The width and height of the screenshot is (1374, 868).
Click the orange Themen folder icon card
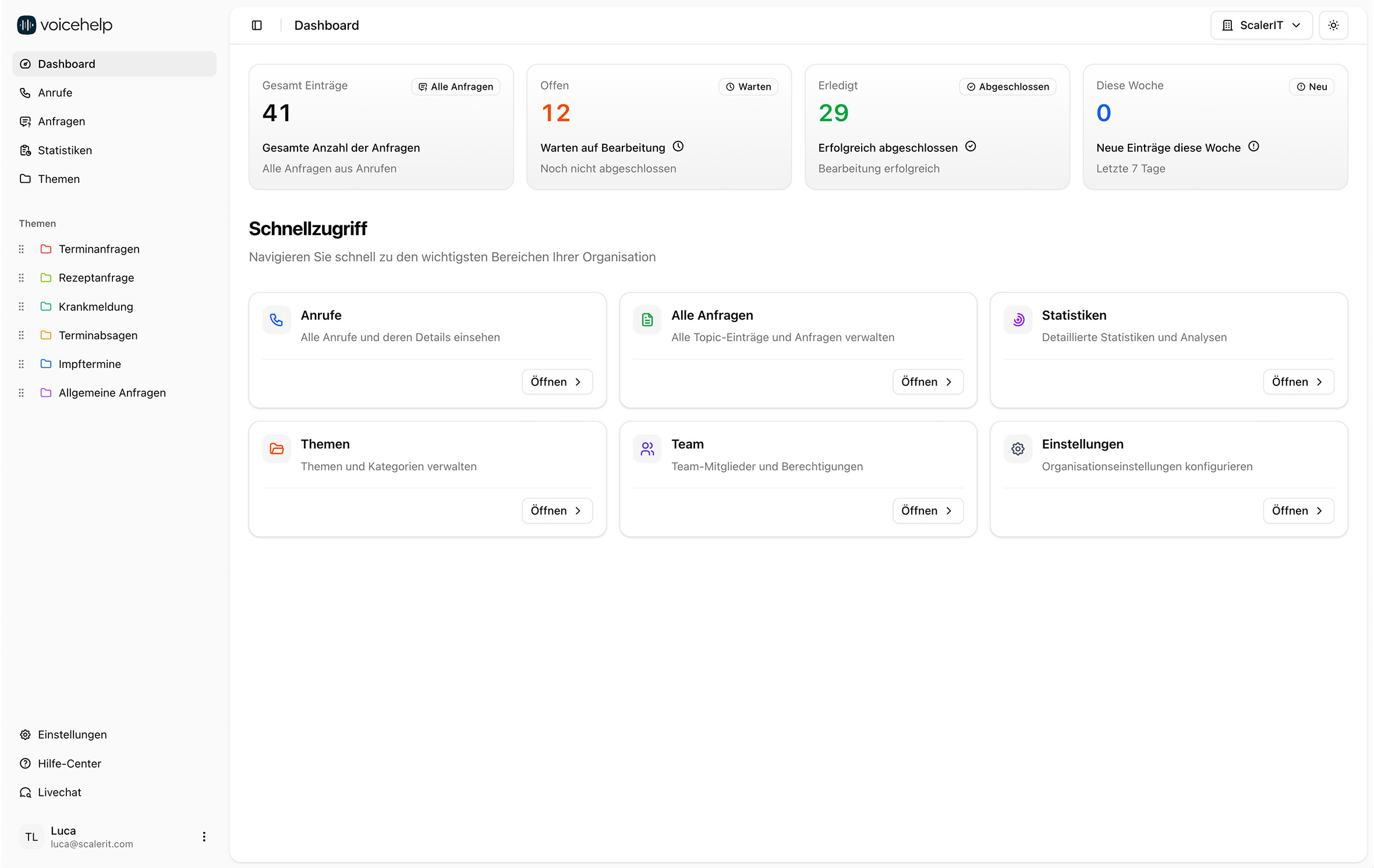[277, 449]
